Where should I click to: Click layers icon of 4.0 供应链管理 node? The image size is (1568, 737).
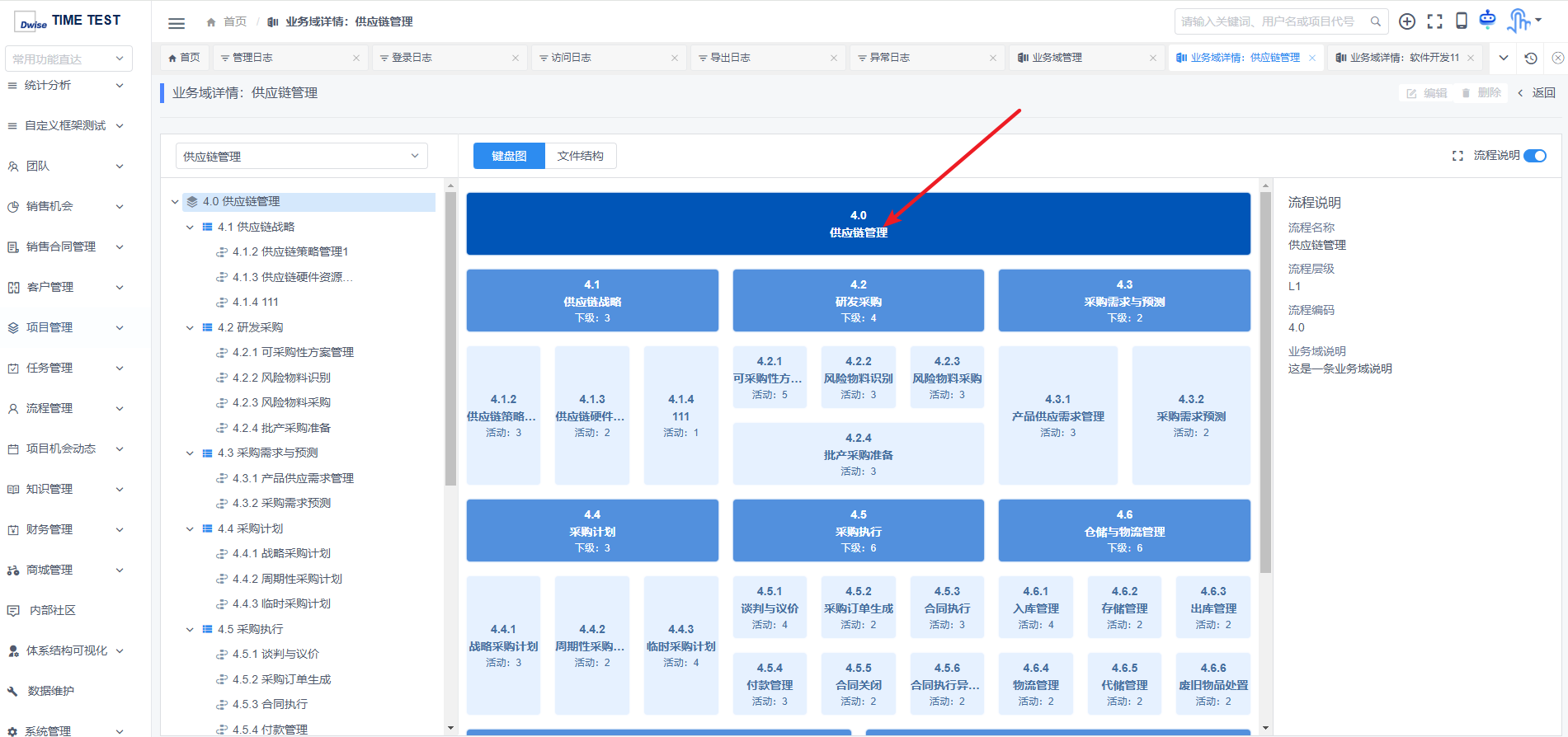pos(192,201)
